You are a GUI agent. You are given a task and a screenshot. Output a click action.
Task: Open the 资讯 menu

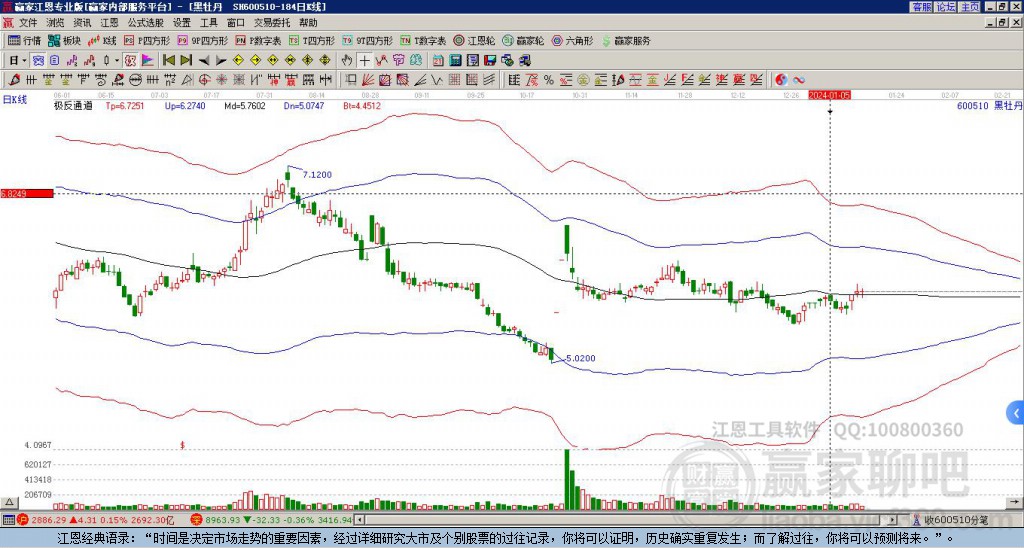pos(82,23)
